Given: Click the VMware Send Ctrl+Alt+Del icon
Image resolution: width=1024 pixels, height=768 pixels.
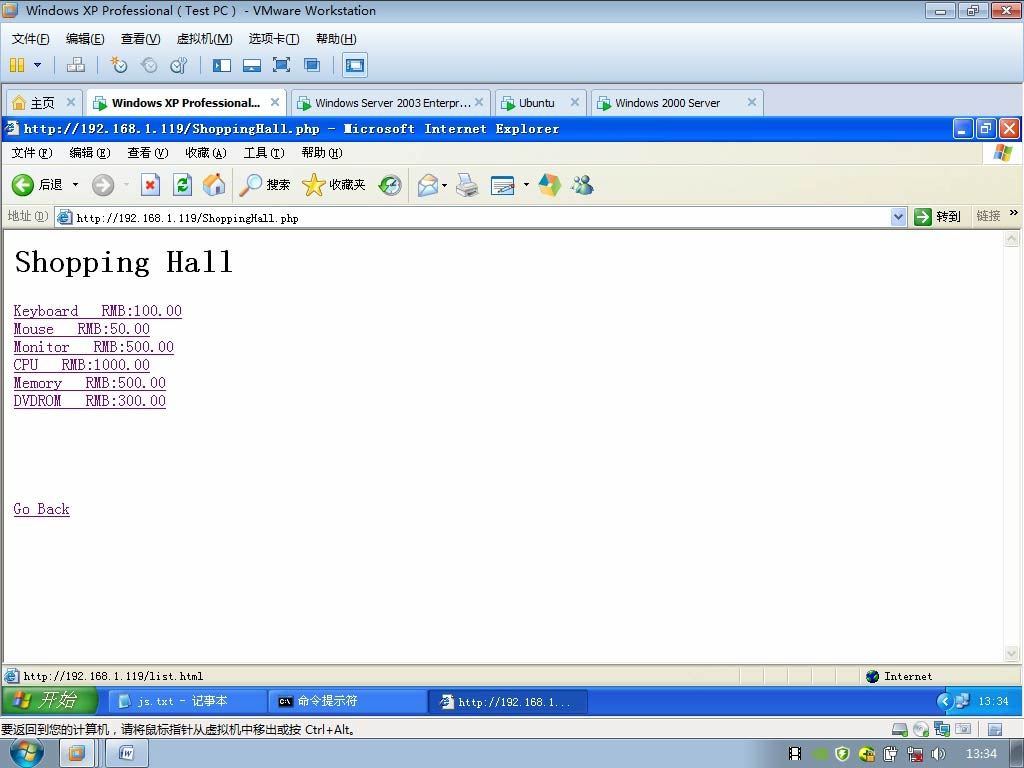Looking at the screenshot, I should pos(76,65).
